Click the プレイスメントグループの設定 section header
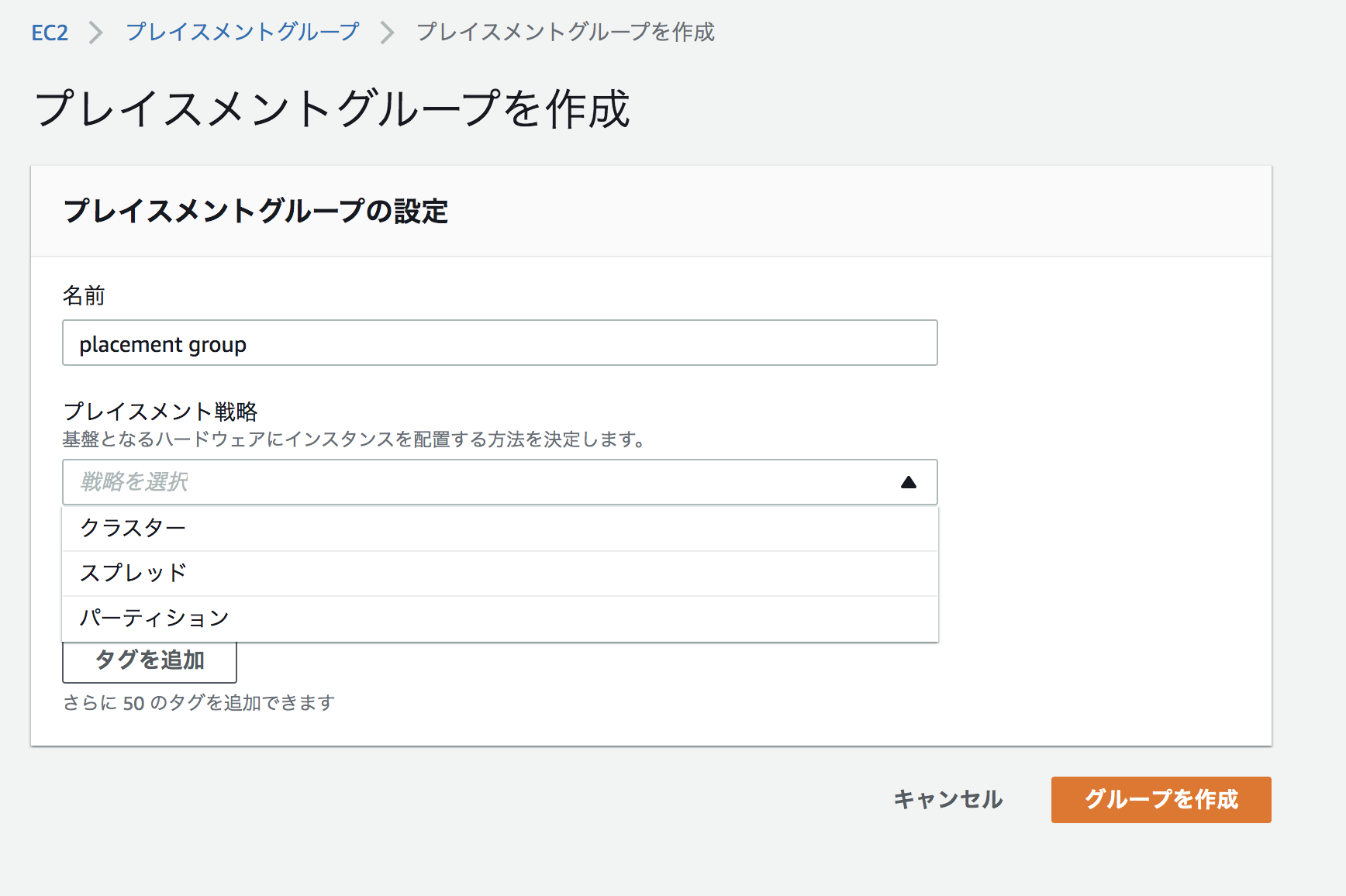This screenshot has height=896, width=1346. point(256,210)
